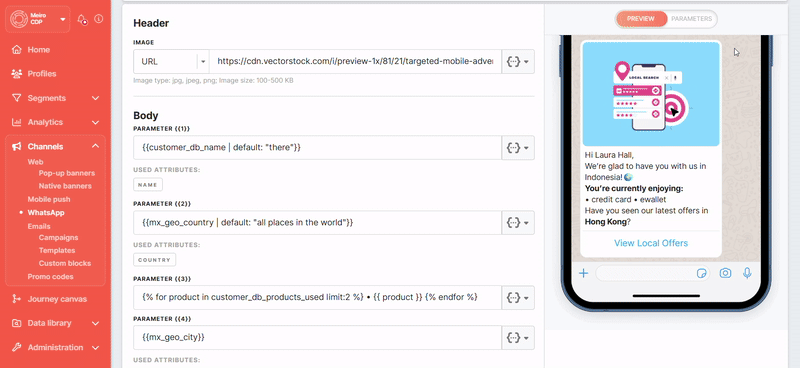800x368 pixels.
Task: Open the info circle icon
Action: point(98,19)
